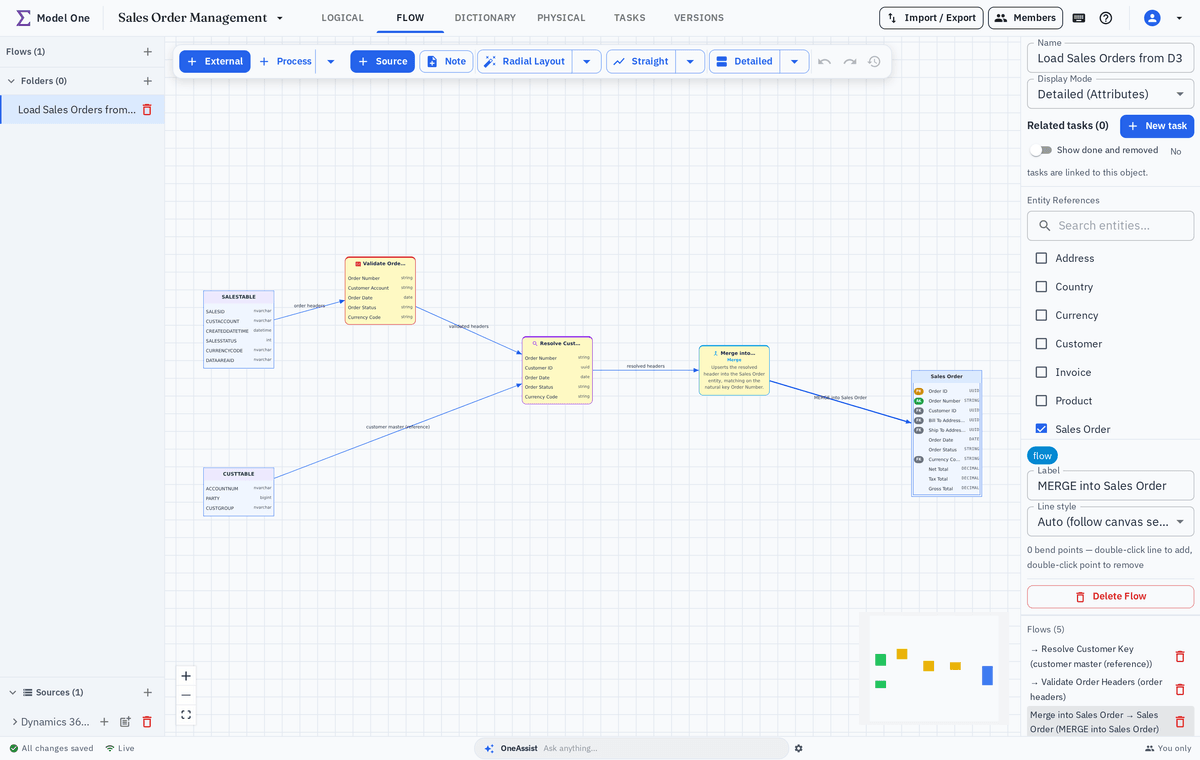
Task: Check the Customer entity checkbox
Action: pyautogui.click(x=1041, y=344)
